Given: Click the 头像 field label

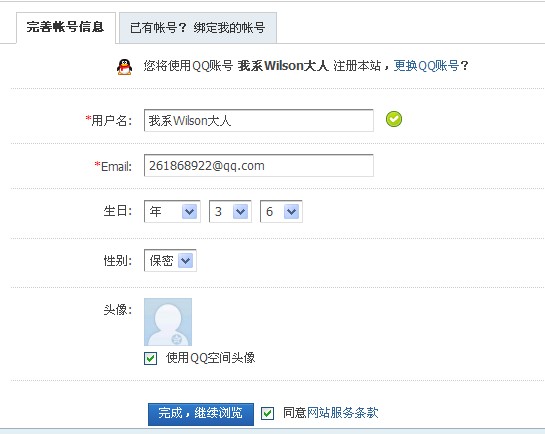Looking at the screenshot, I should (118, 310).
